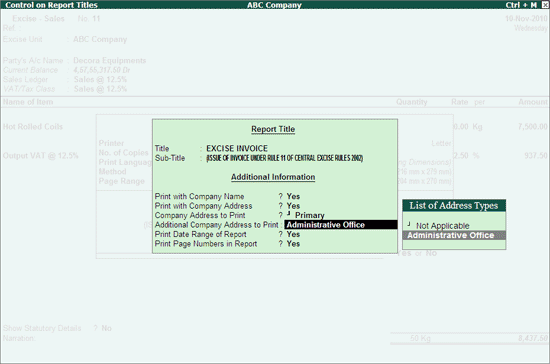Click the Sales Ledger value Sales @ 12.5%
Image resolution: width=550 pixels, height=364 pixels.
point(100,80)
